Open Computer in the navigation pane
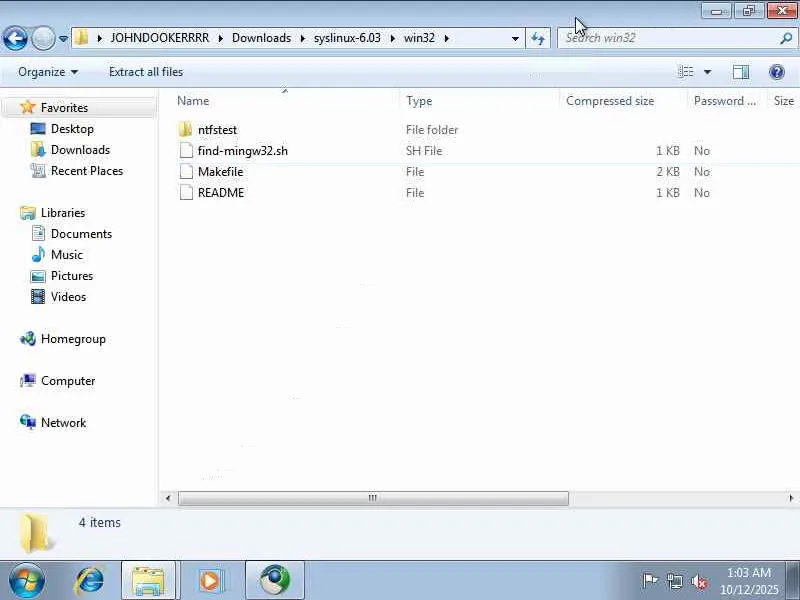The height and width of the screenshot is (600, 800). point(68,381)
